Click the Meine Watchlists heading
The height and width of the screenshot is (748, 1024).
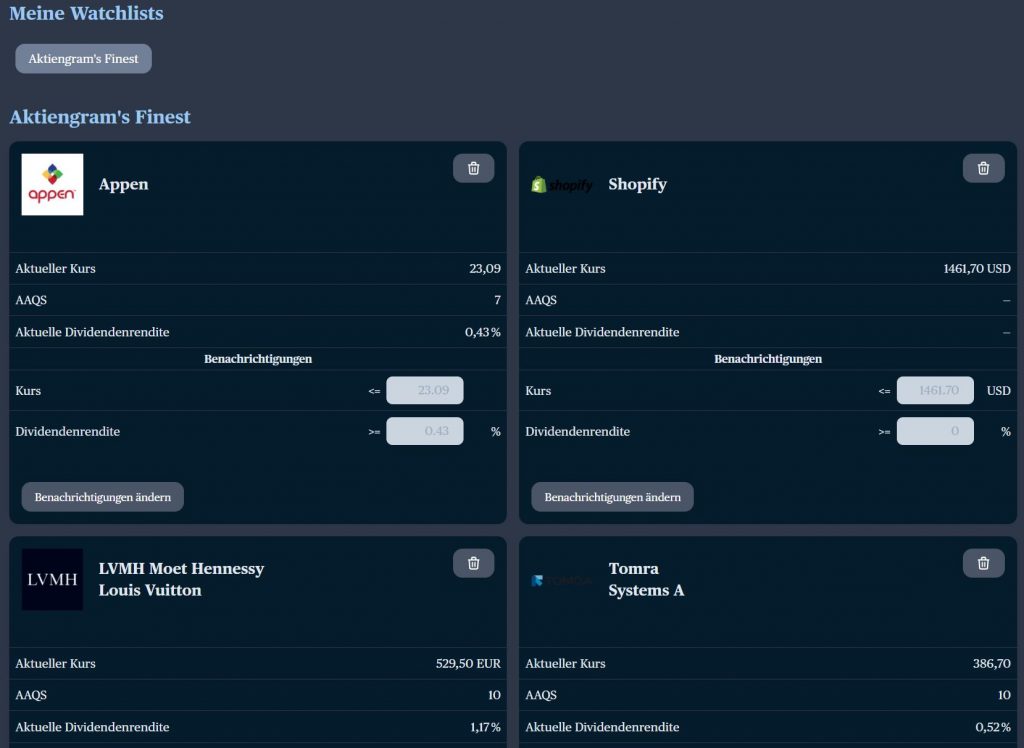point(86,13)
